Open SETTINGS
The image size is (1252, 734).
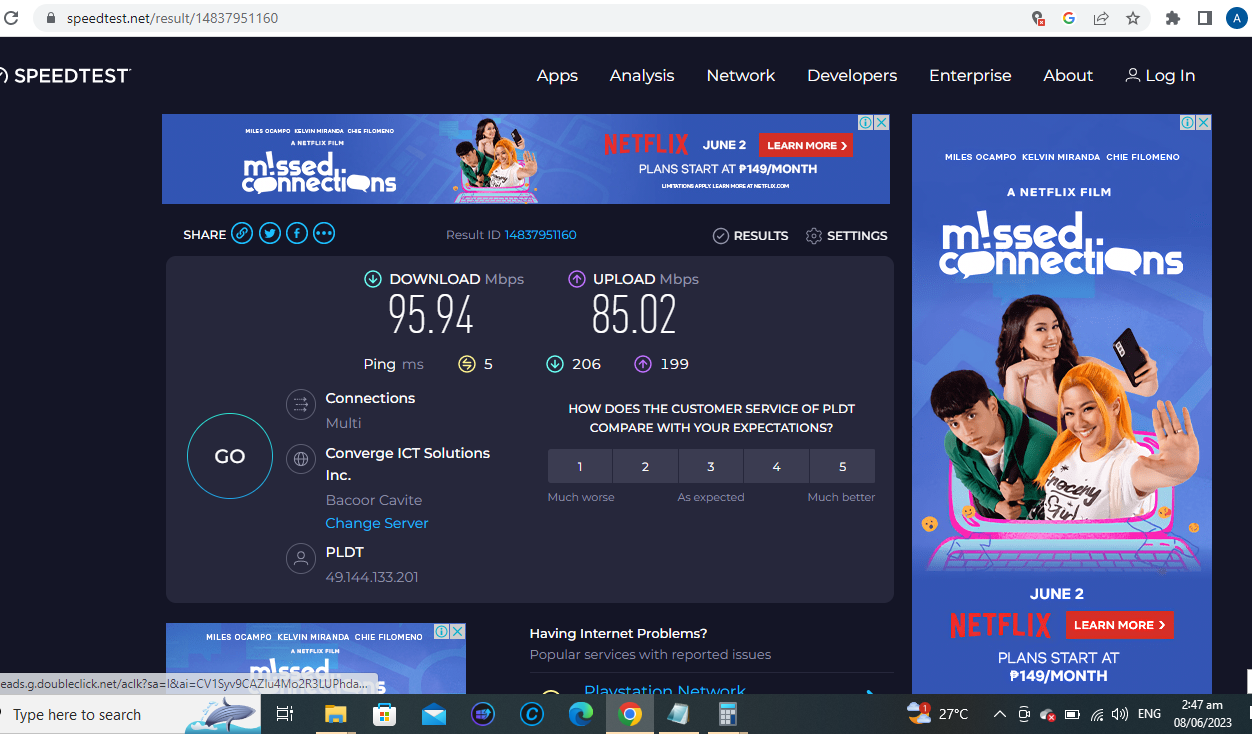846,236
